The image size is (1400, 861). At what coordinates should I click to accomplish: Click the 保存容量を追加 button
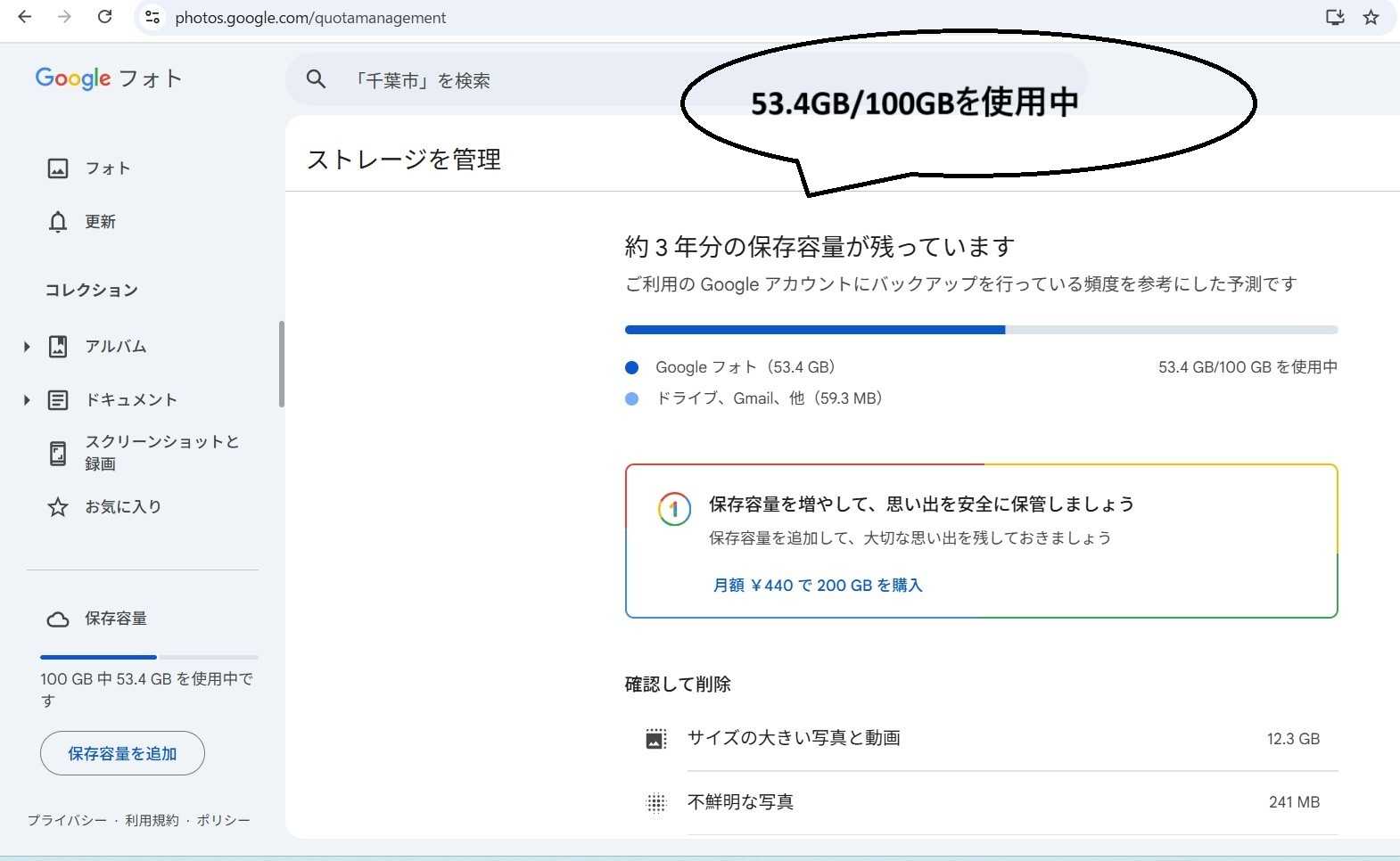pos(122,753)
